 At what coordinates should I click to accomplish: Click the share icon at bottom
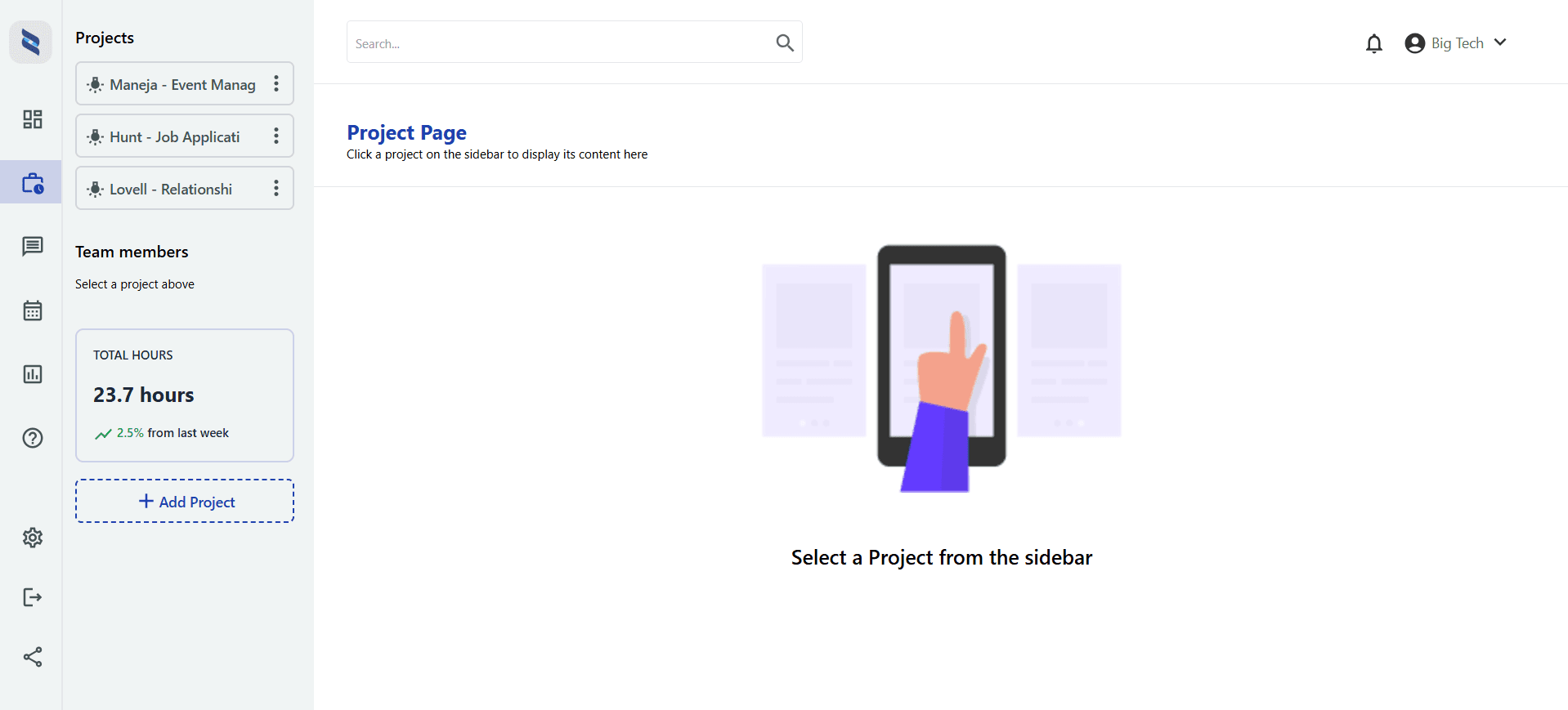[33, 657]
